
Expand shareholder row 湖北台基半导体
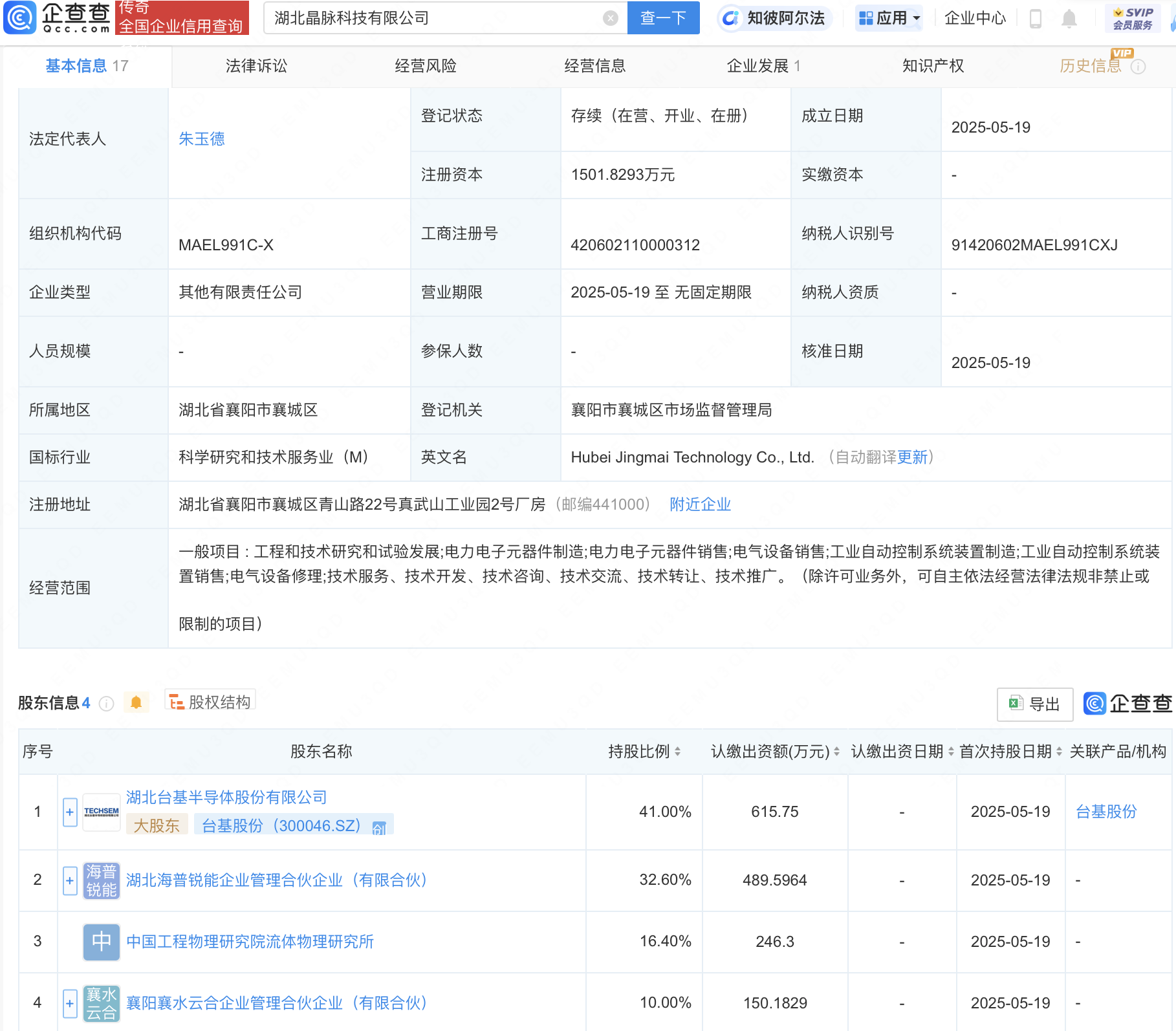pyautogui.click(x=70, y=812)
